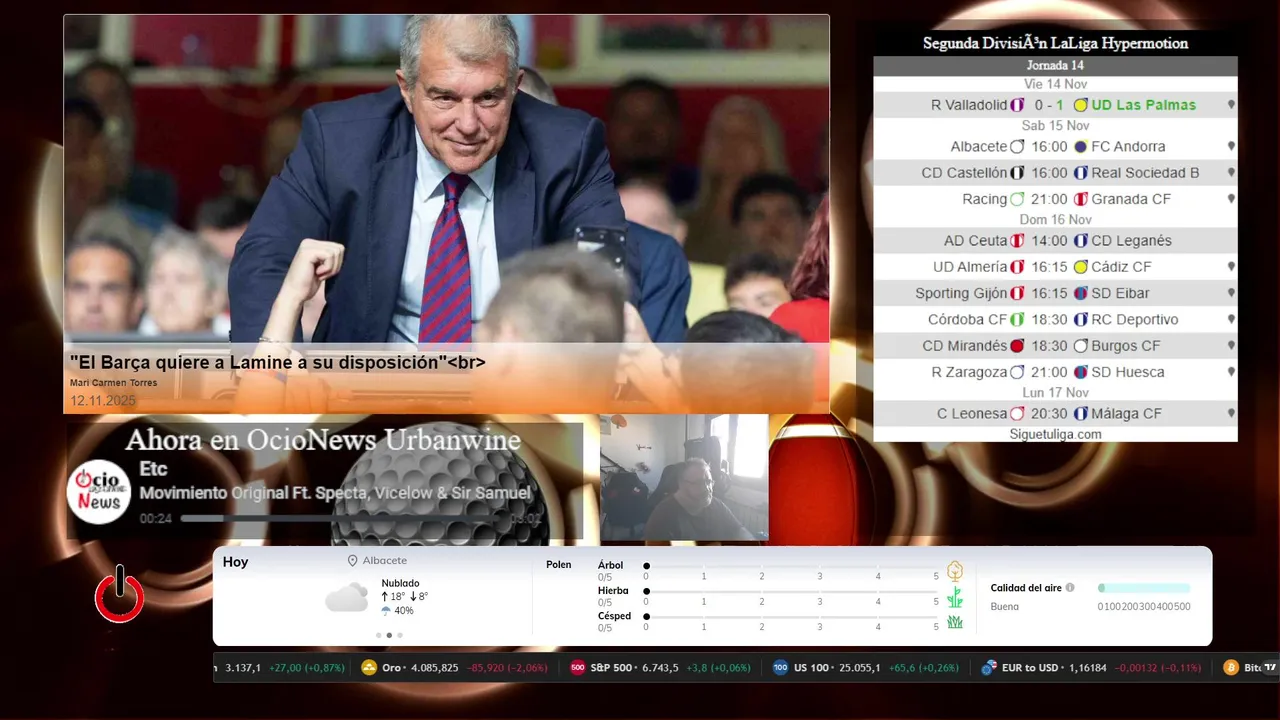Select the third weather carousel dot
Viewport: 1280px width, 720px height.
tap(400, 635)
